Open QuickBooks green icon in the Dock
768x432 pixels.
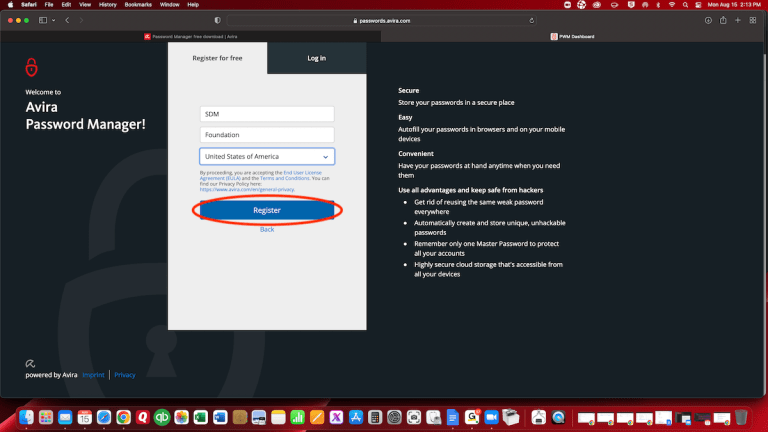[x=162, y=417]
